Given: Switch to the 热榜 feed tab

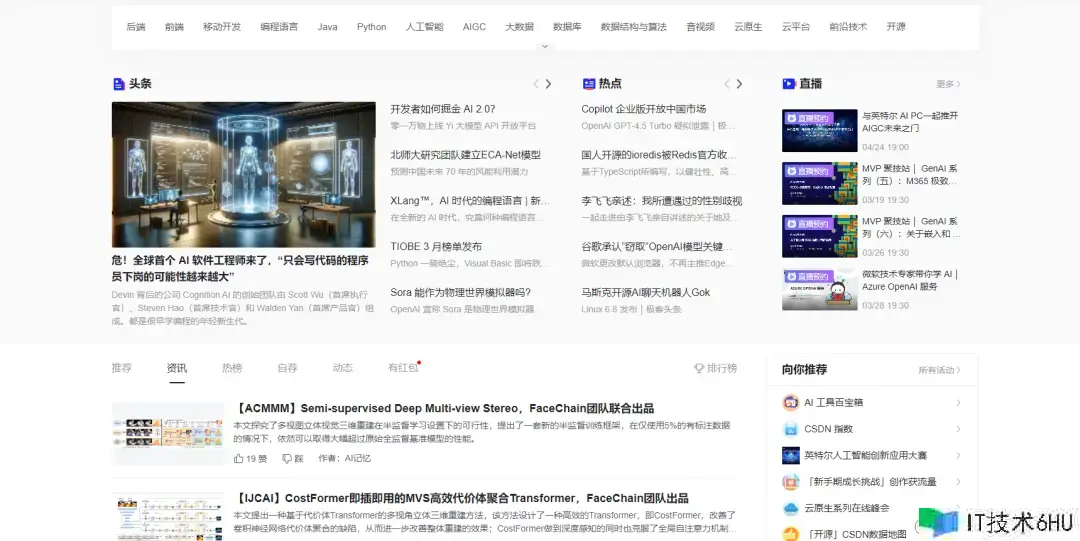Looking at the screenshot, I should tap(232, 368).
